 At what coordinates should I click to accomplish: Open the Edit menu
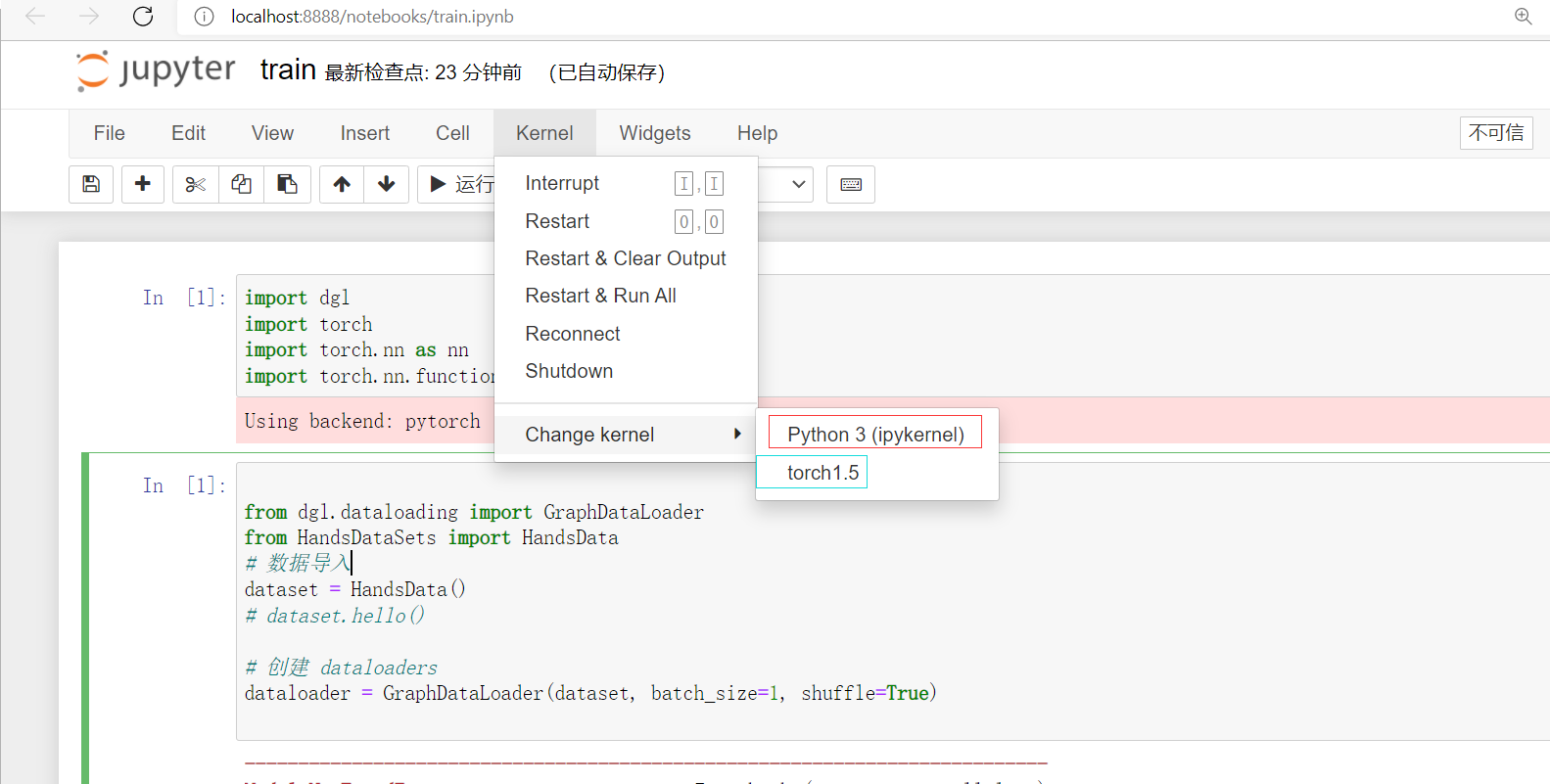(188, 133)
